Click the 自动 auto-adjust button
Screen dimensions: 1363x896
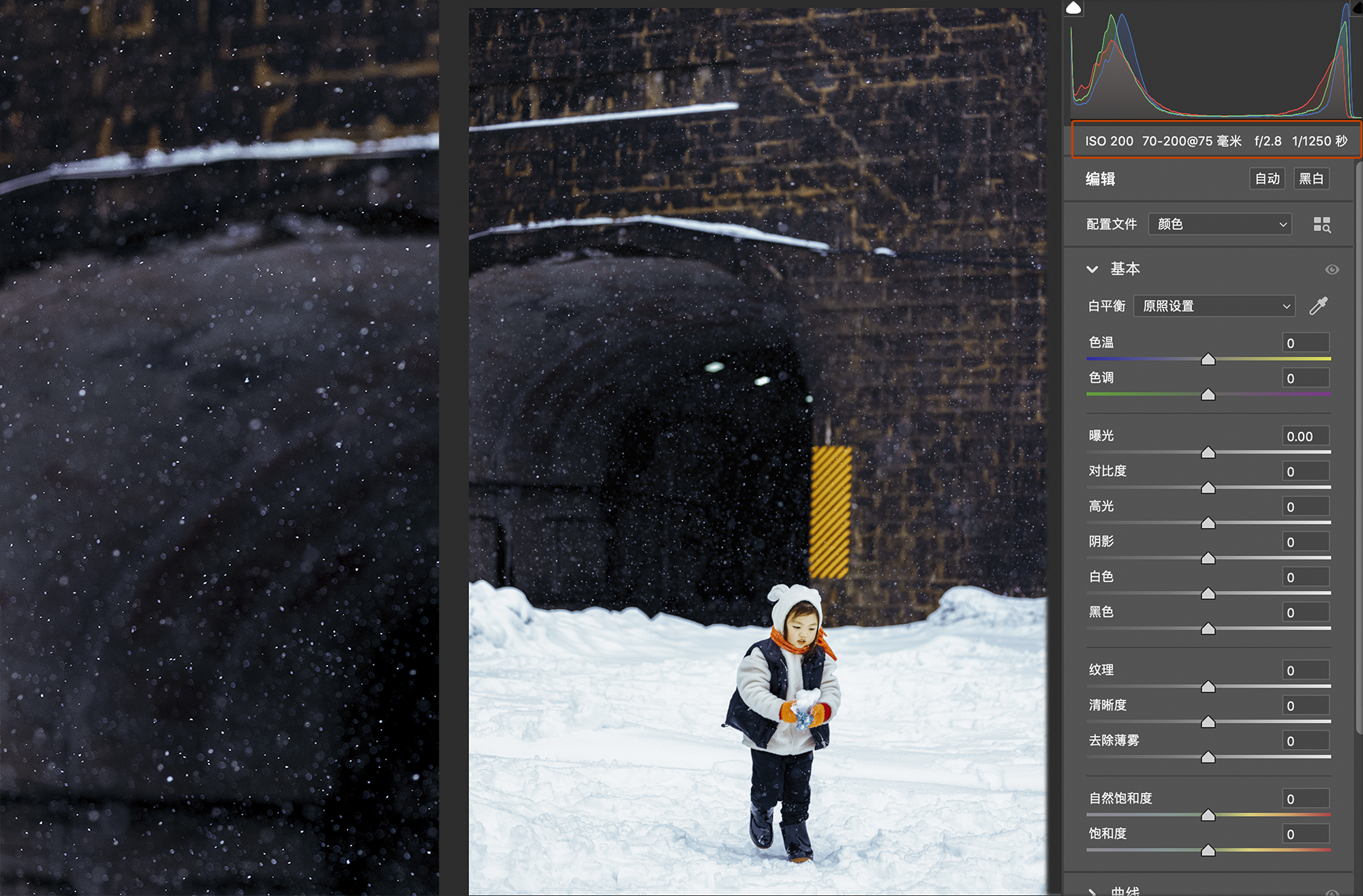tap(1267, 179)
